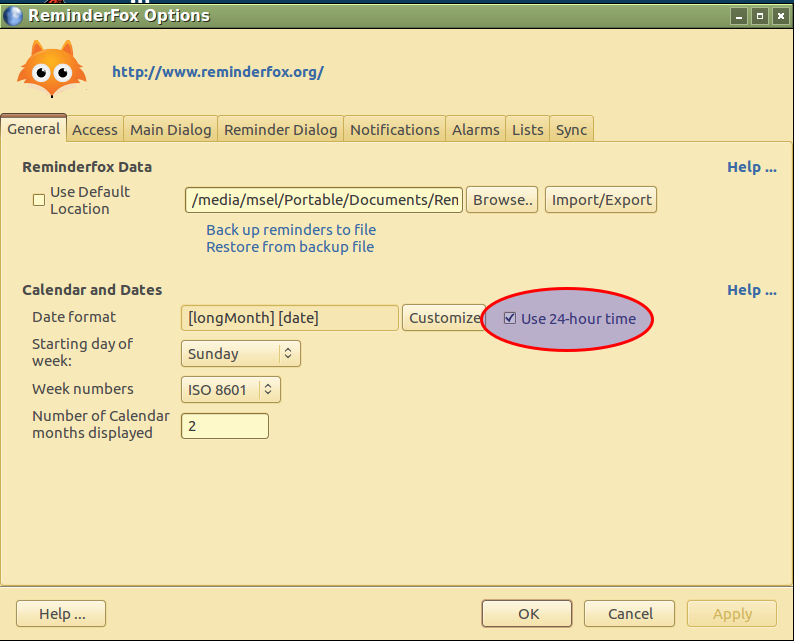The height and width of the screenshot is (641, 794).
Task: Select the Notifications tab
Action: tap(394, 130)
